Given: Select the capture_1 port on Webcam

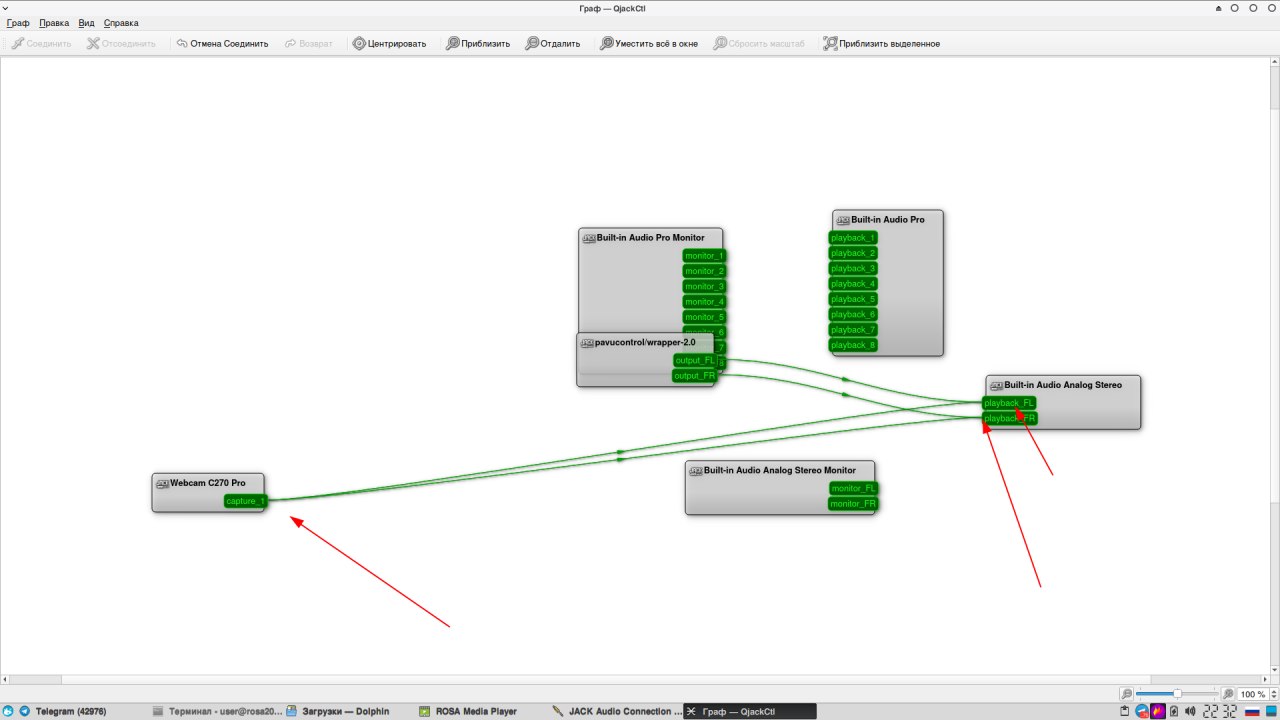Looking at the screenshot, I should [245, 501].
